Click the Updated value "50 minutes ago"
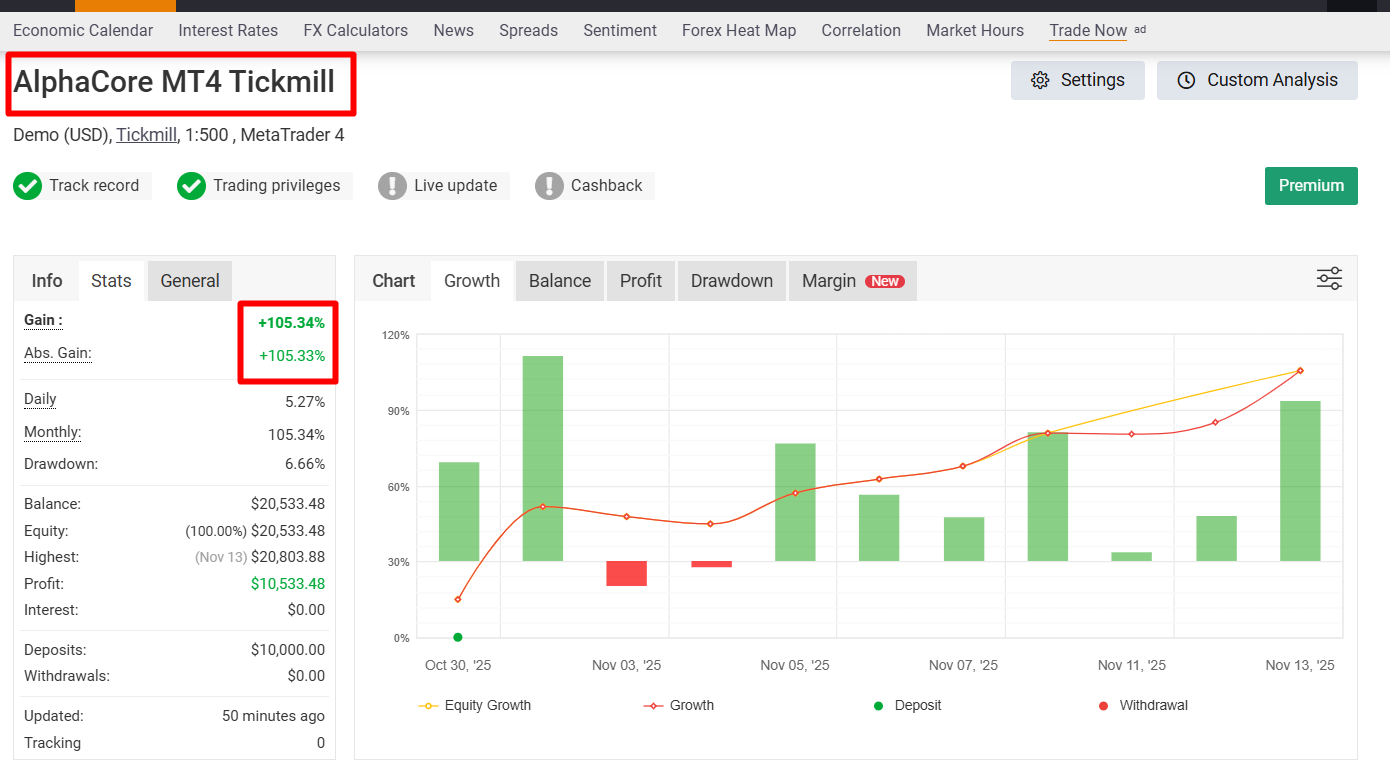Image resolution: width=1390 pixels, height=778 pixels. (x=273, y=716)
